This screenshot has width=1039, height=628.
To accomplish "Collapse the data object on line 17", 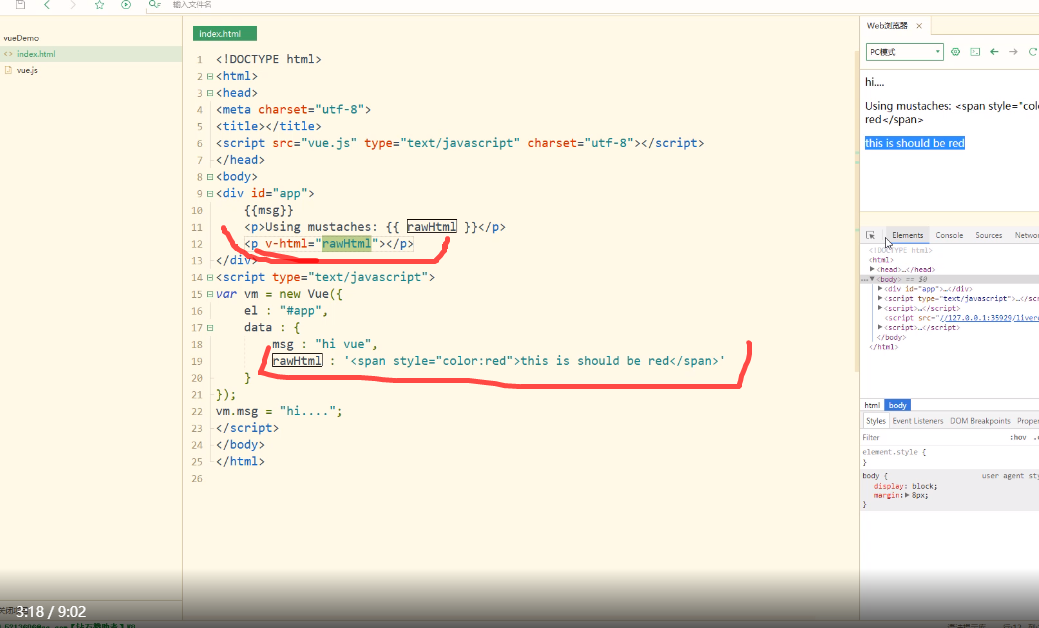I will (210, 327).
